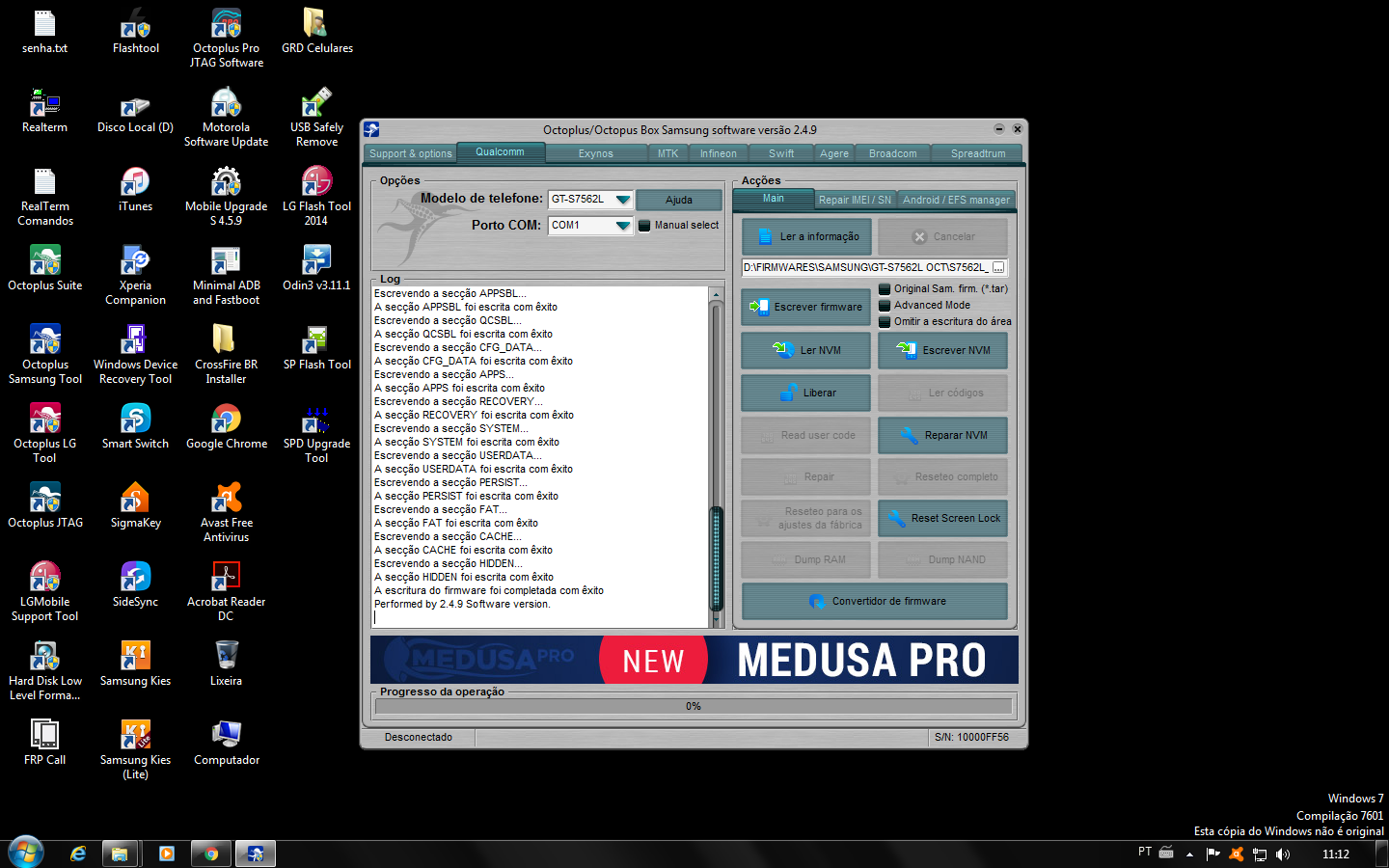Image resolution: width=1389 pixels, height=868 pixels.
Task: Open Minimal ADB and Fastboot icon
Action: point(226,275)
